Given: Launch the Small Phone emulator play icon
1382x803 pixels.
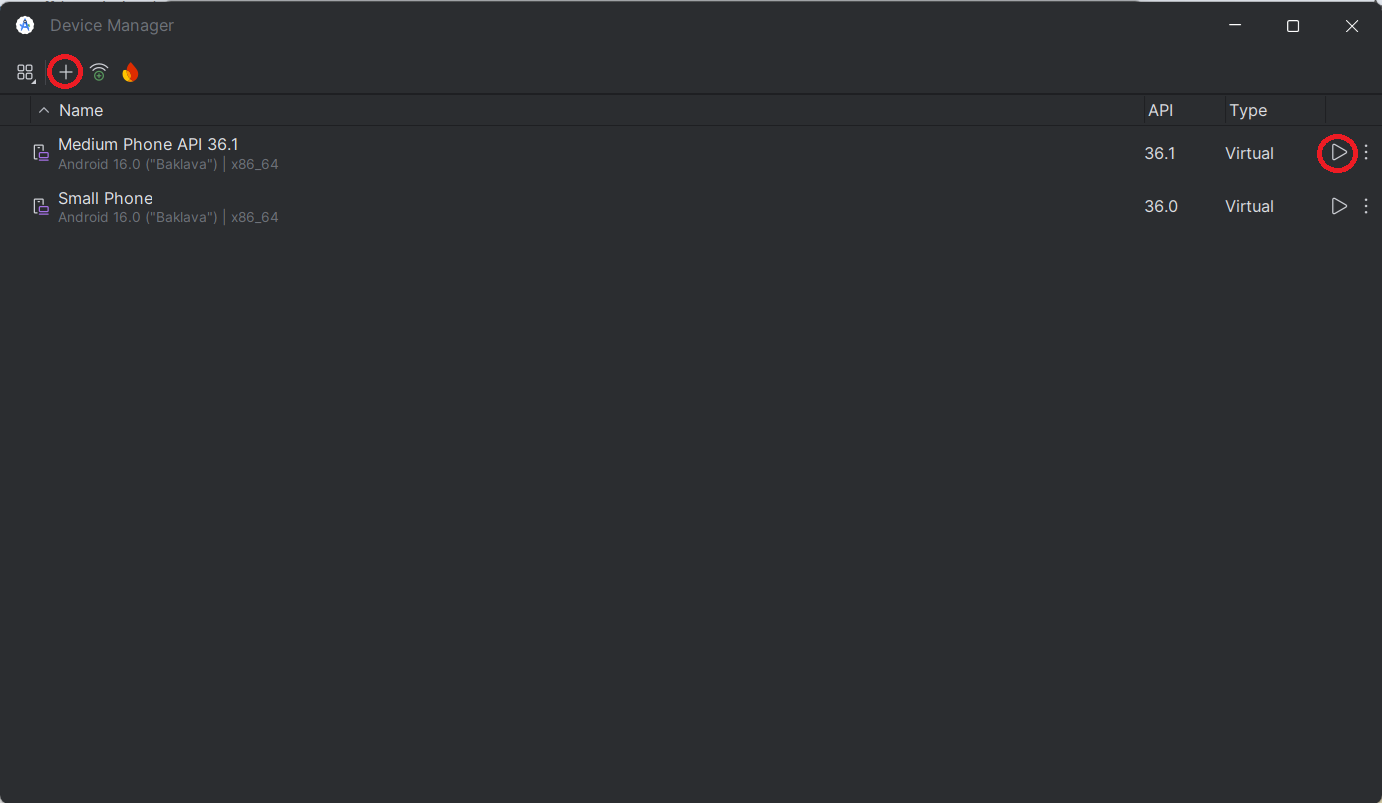Looking at the screenshot, I should [1338, 206].
